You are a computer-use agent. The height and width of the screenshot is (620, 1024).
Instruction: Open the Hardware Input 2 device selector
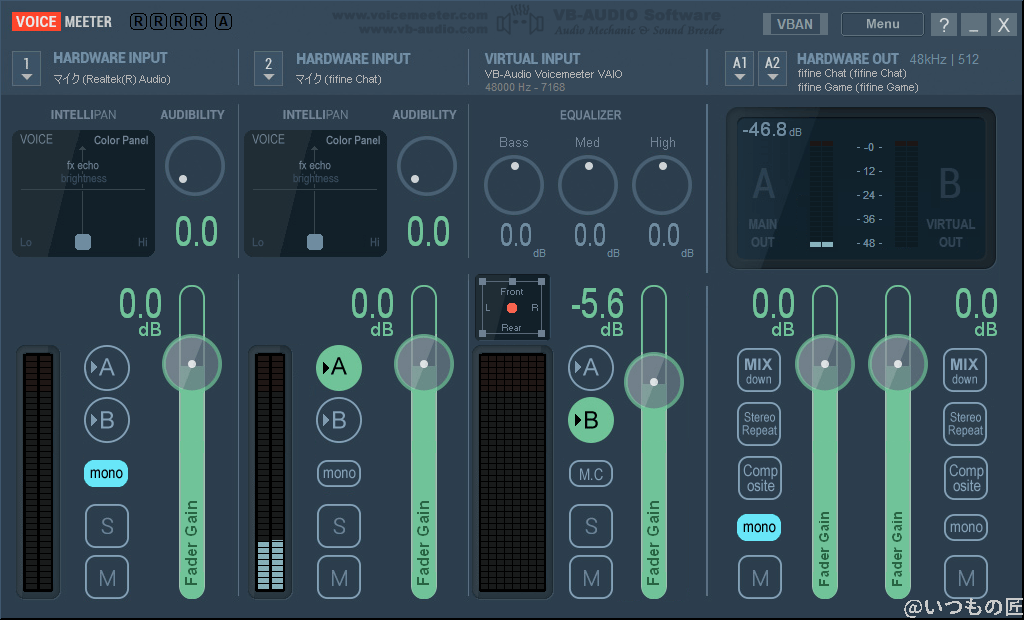pyautogui.click(x=268, y=68)
